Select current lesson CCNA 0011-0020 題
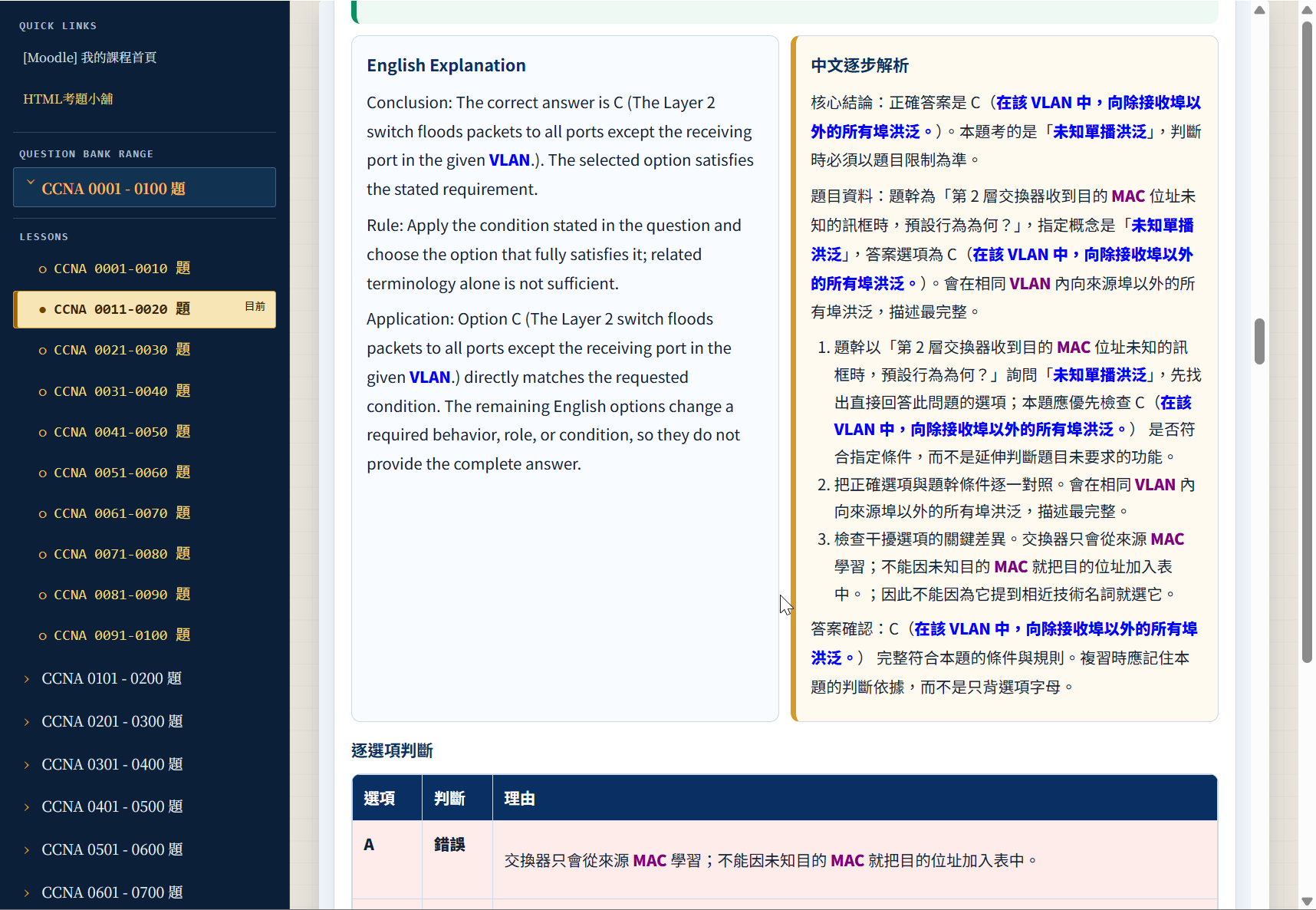Viewport: 1316px width, 910px height. coord(144,309)
